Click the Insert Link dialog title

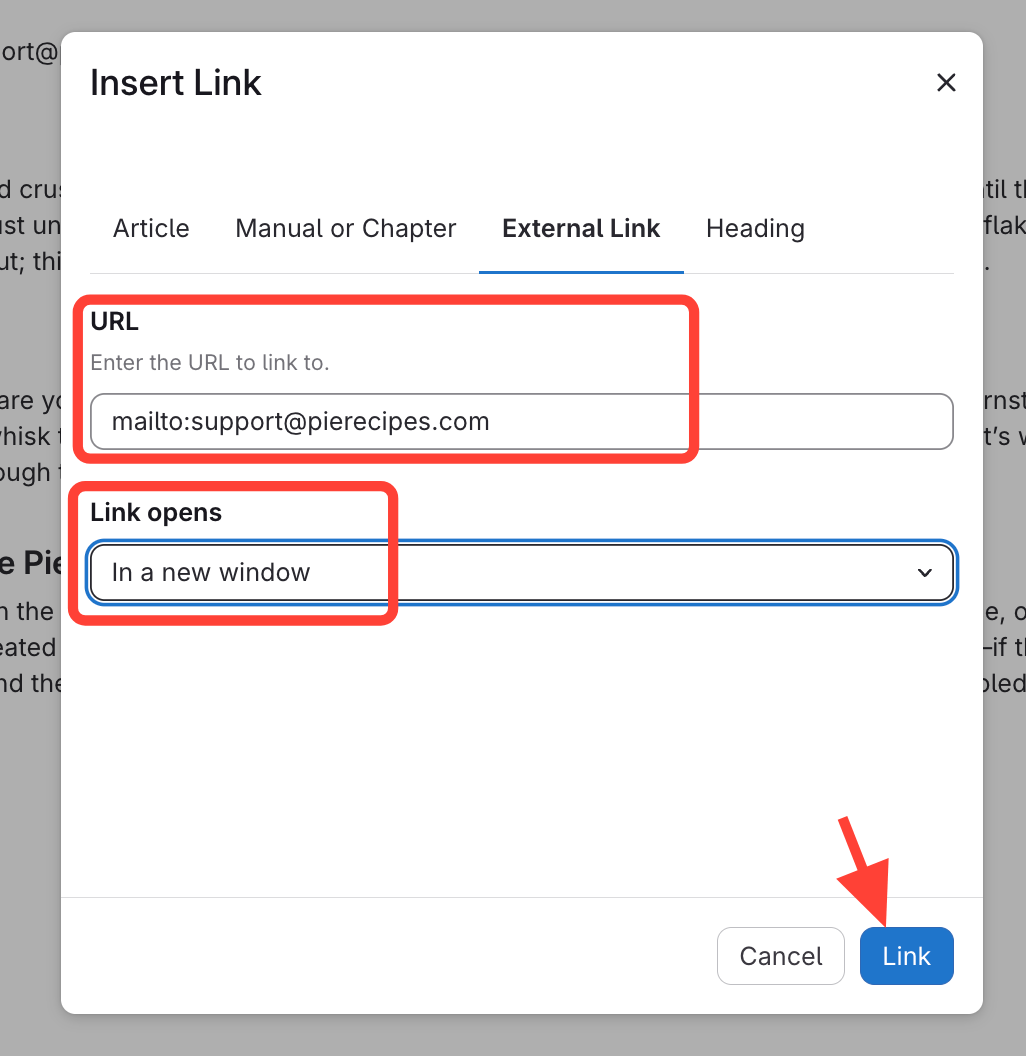point(176,83)
